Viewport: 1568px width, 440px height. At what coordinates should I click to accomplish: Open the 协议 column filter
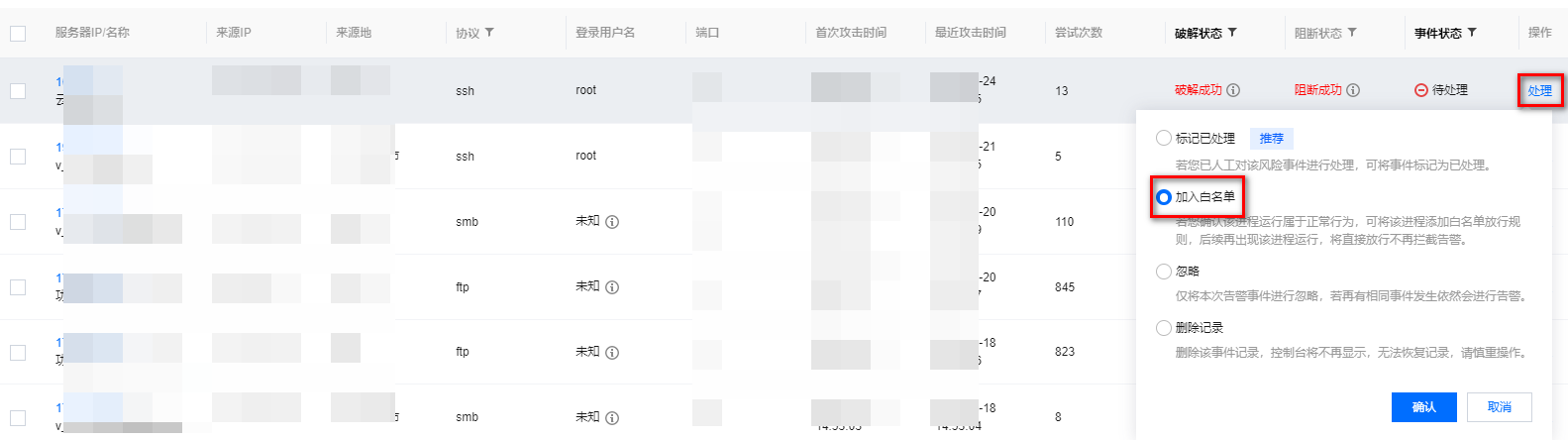click(x=489, y=33)
